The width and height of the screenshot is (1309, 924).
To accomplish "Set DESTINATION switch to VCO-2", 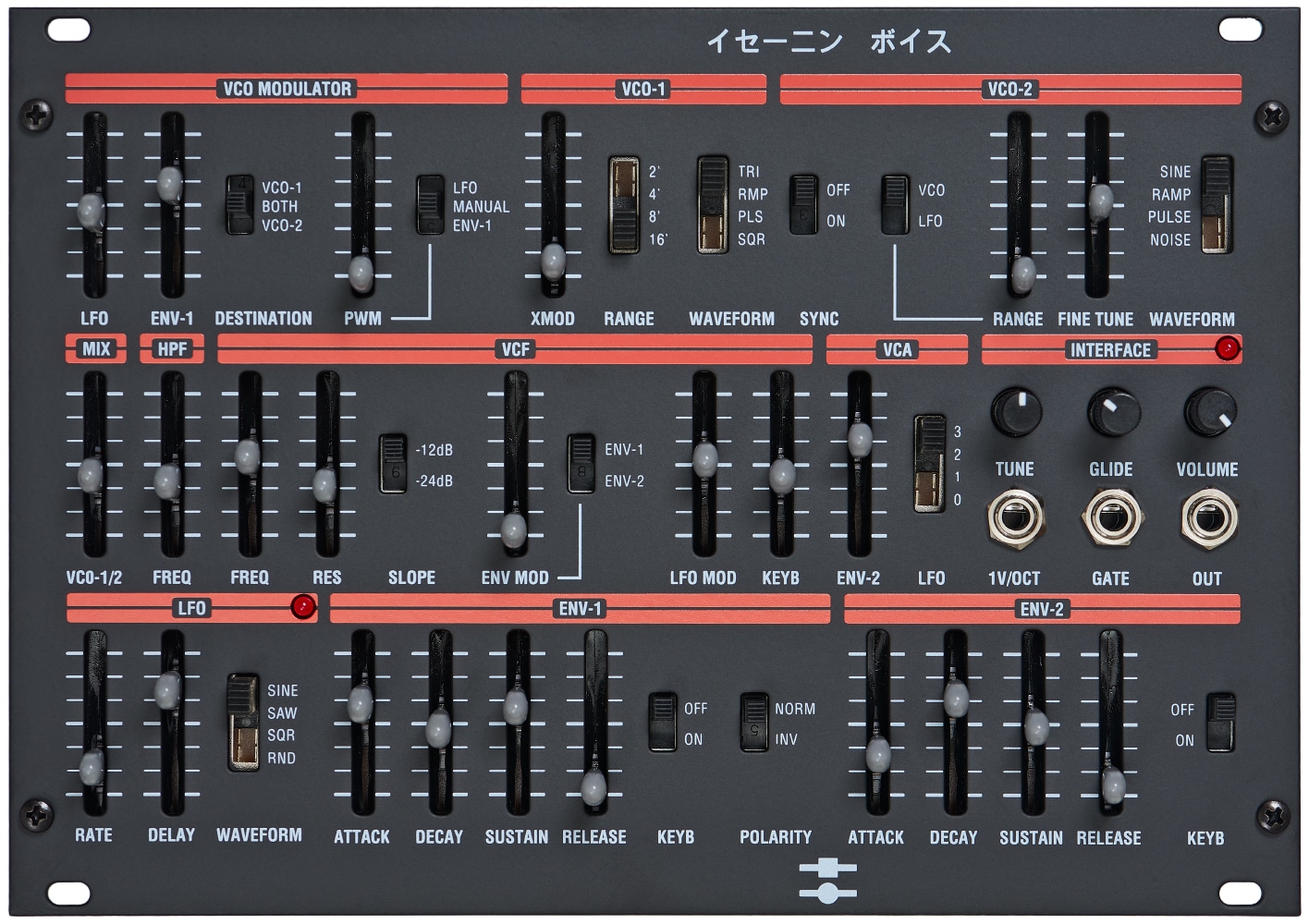I will click(239, 225).
